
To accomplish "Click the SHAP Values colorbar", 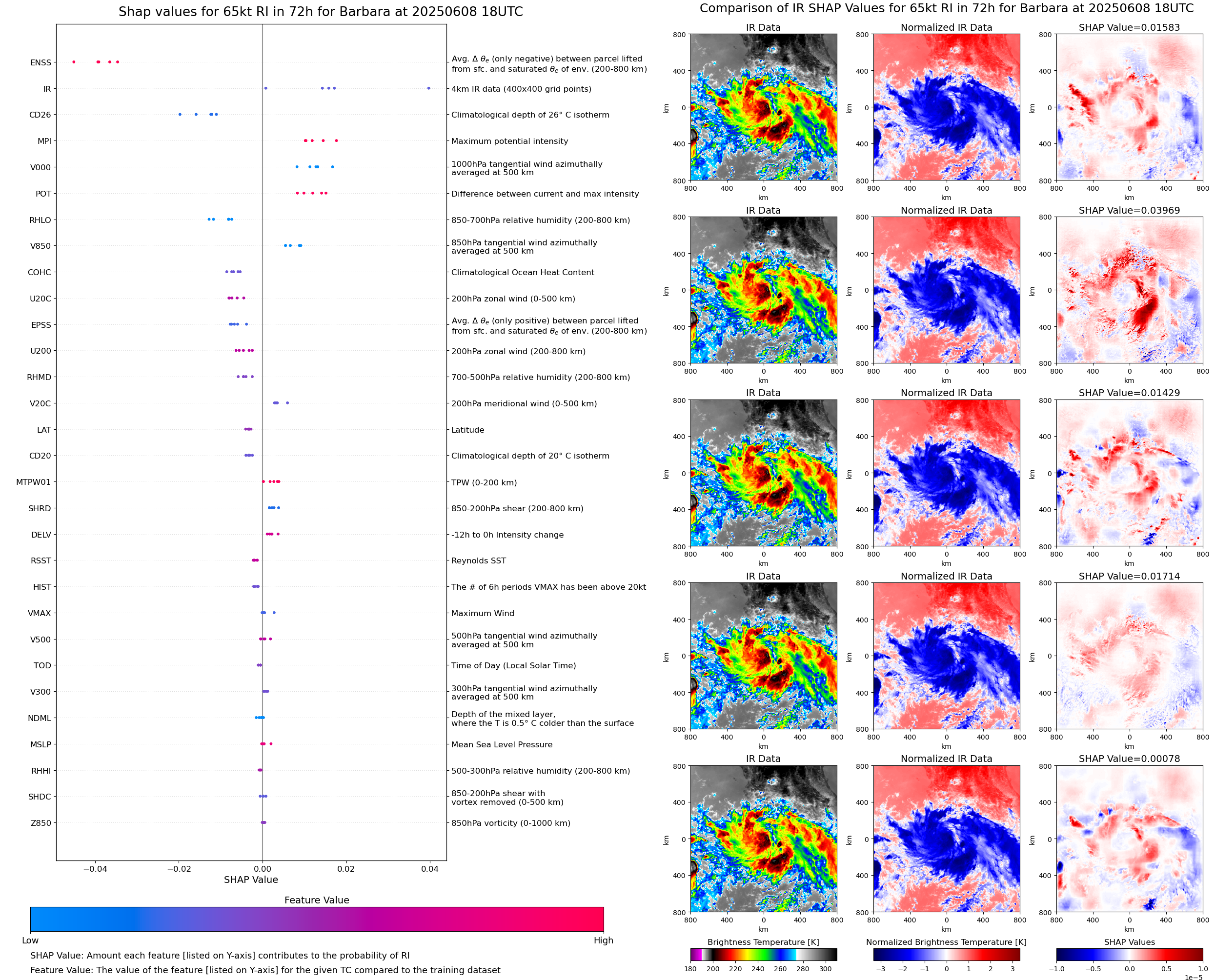I will pyautogui.click(x=1129, y=955).
